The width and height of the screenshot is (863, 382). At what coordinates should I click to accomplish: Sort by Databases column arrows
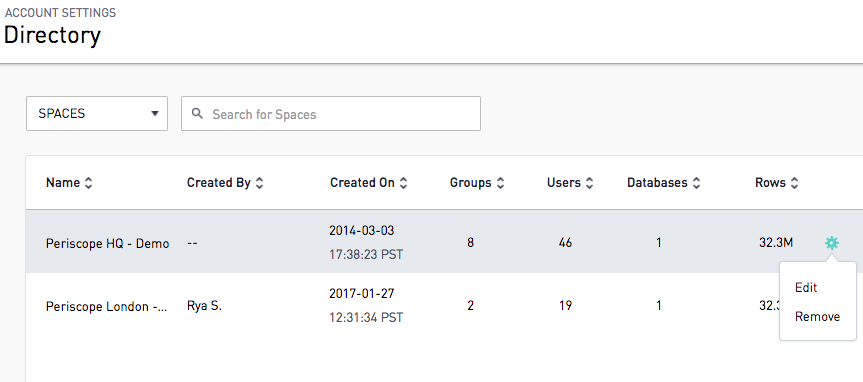pyautogui.click(x=696, y=183)
